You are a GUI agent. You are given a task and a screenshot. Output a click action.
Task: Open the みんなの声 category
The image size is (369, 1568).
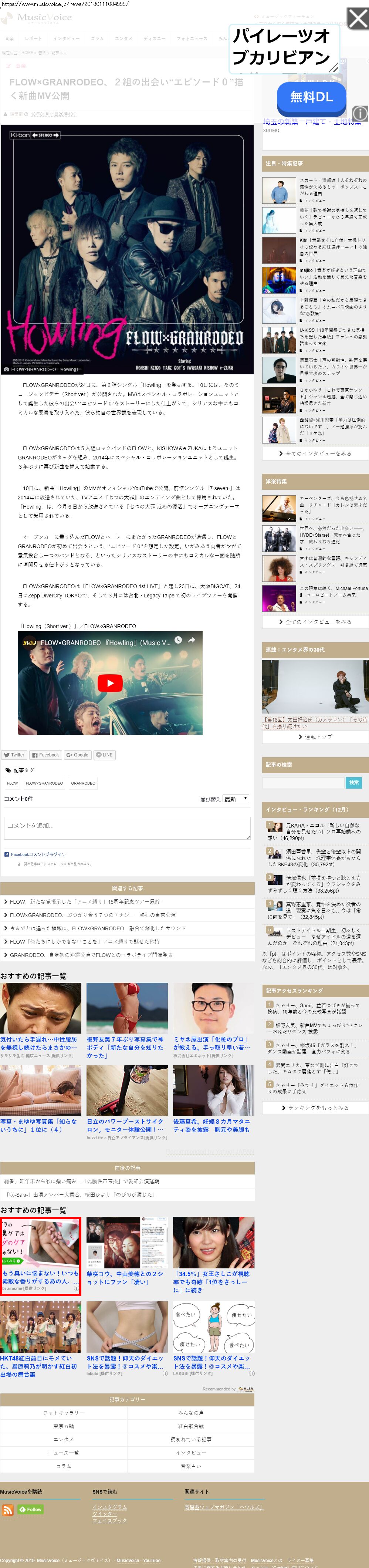pyautogui.click(x=190, y=1412)
